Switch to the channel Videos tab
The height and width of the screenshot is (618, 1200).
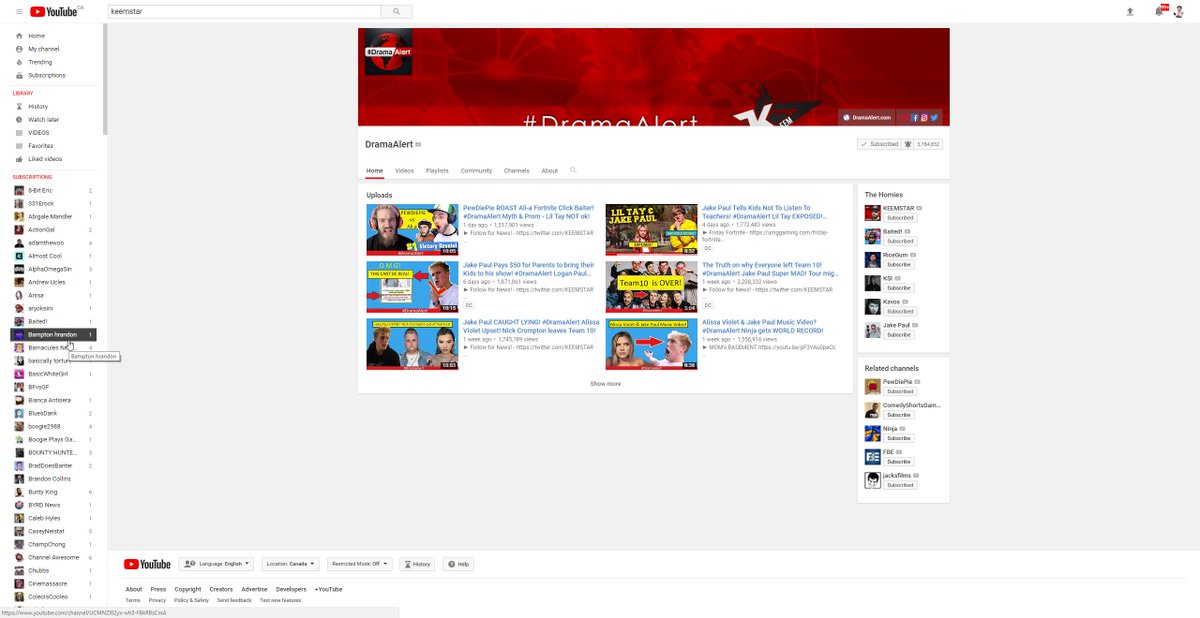(x=404, y=171)
